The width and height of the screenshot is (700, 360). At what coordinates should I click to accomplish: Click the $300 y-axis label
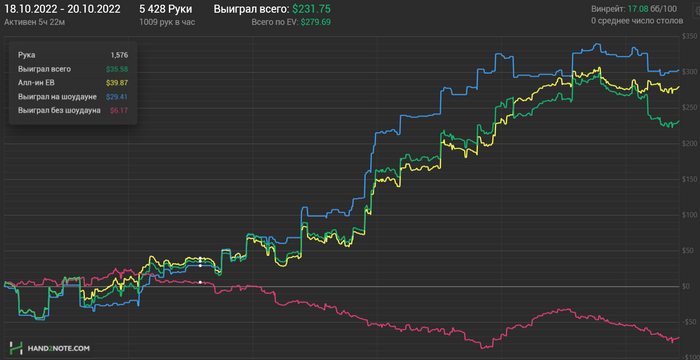pos(690,72)
